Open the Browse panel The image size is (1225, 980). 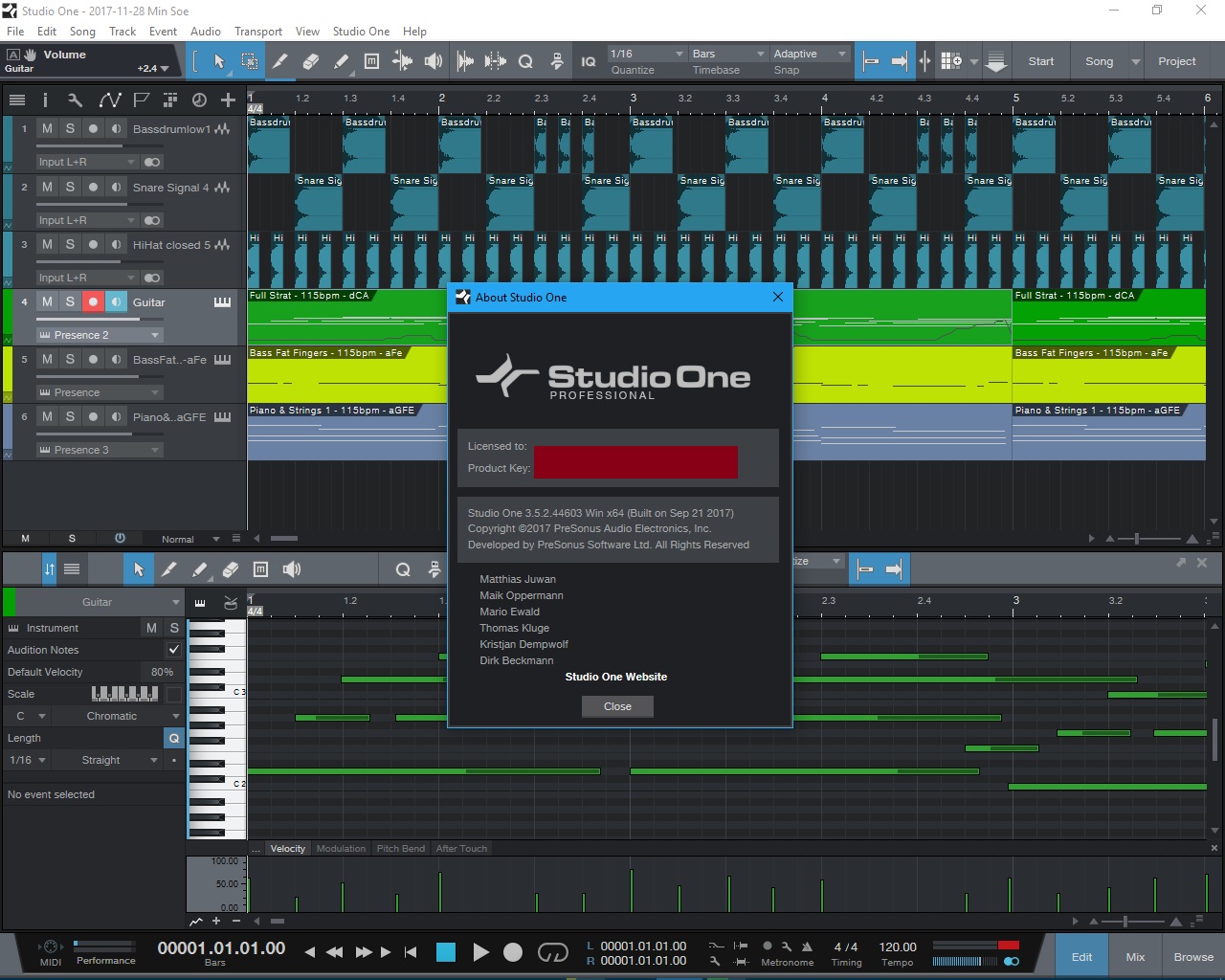tap(1193, 957)
